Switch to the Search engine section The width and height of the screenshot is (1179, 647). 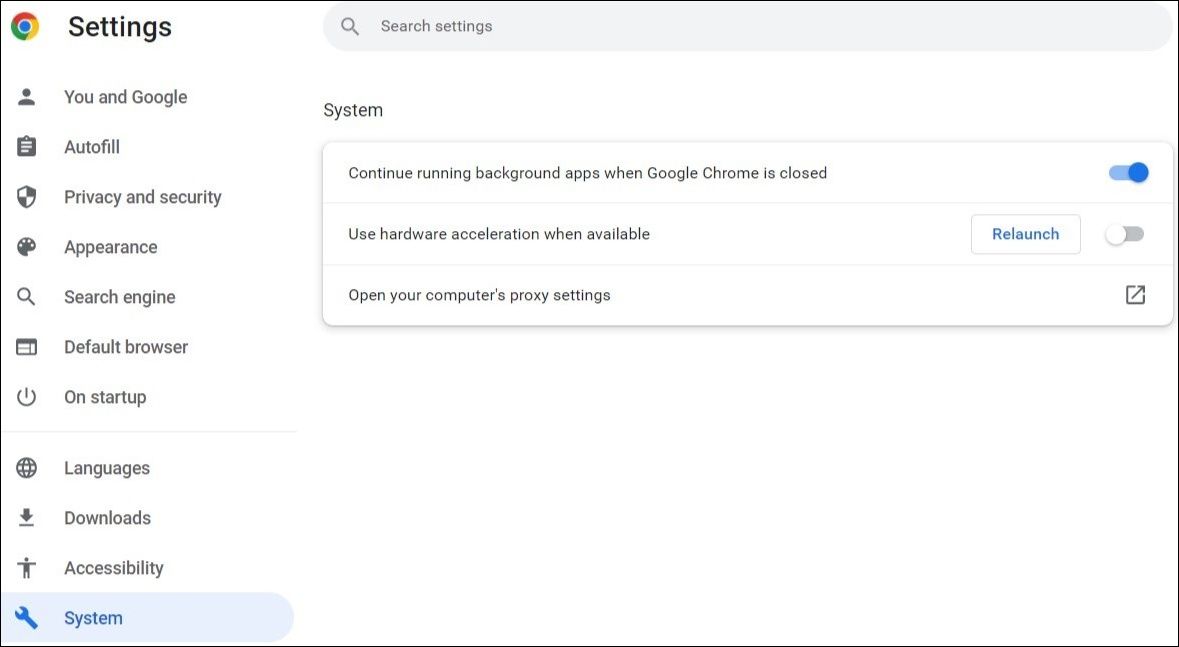(119, 296)
